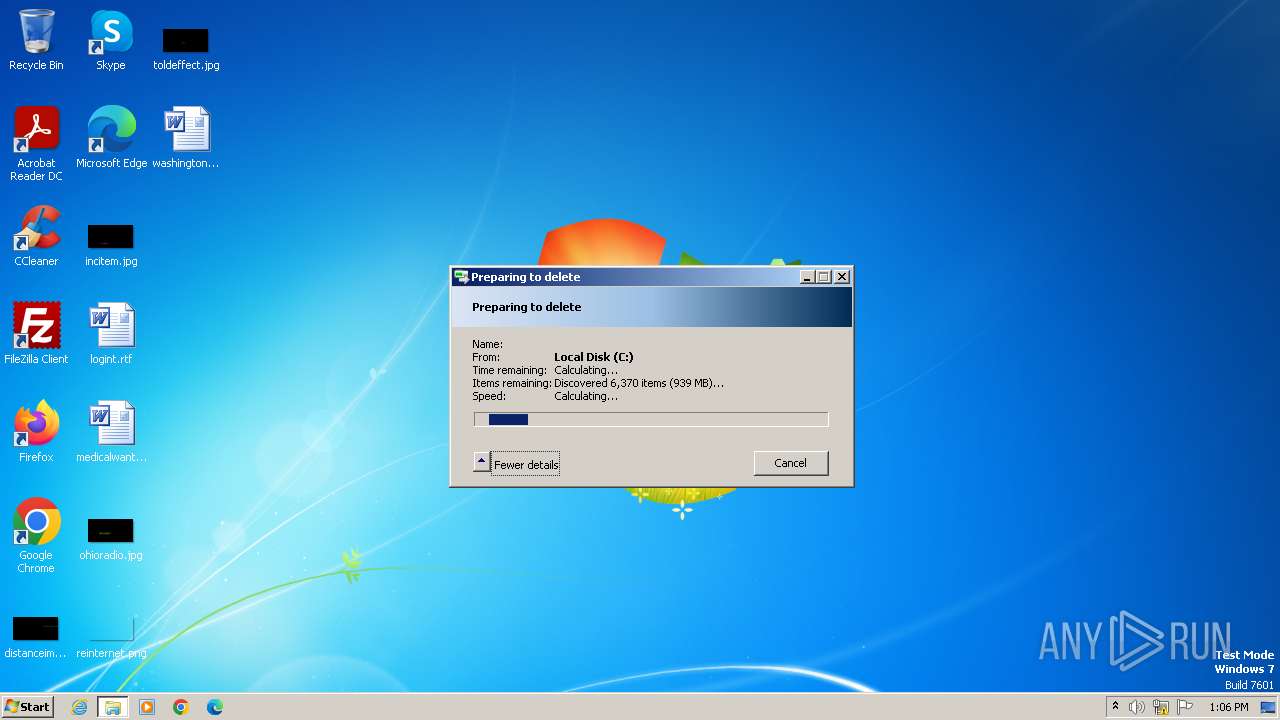Click the Show desktop button
1280x720 pixels.
1269,707
